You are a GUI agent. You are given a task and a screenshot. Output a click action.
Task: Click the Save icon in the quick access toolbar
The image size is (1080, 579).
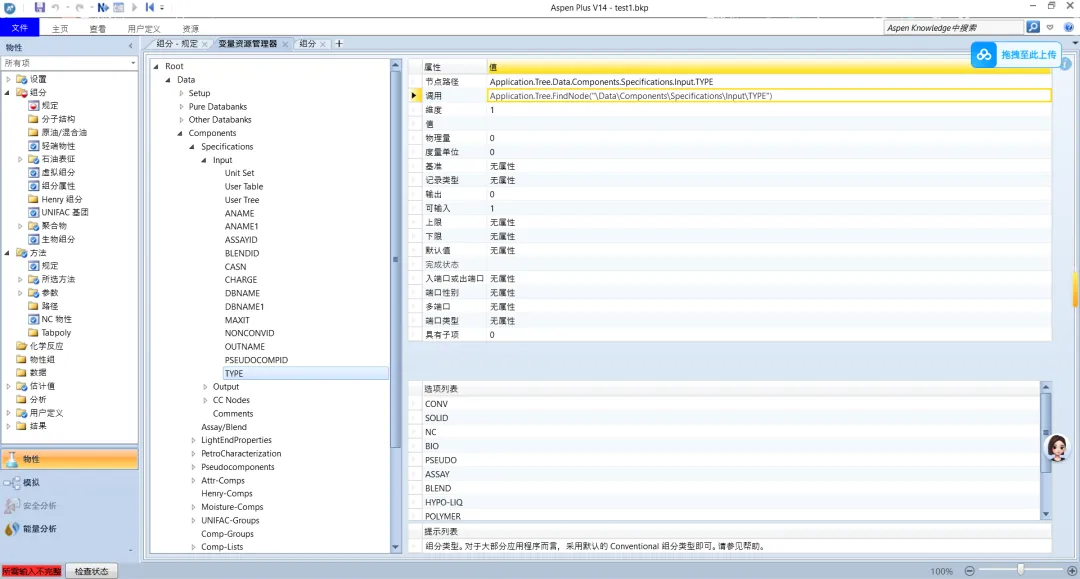click(39, 8)
